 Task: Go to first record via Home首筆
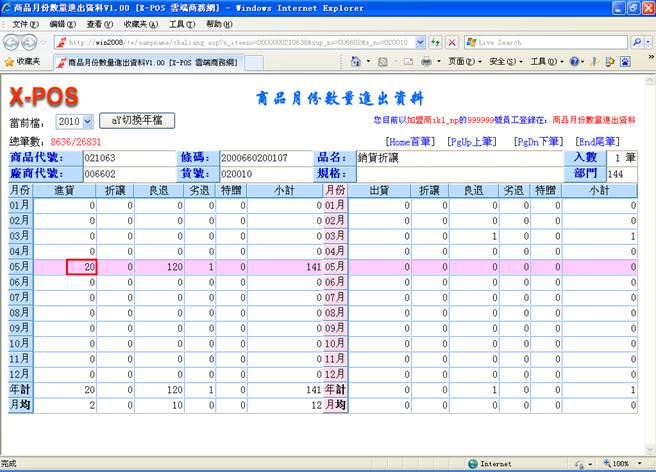click(410, 143)
